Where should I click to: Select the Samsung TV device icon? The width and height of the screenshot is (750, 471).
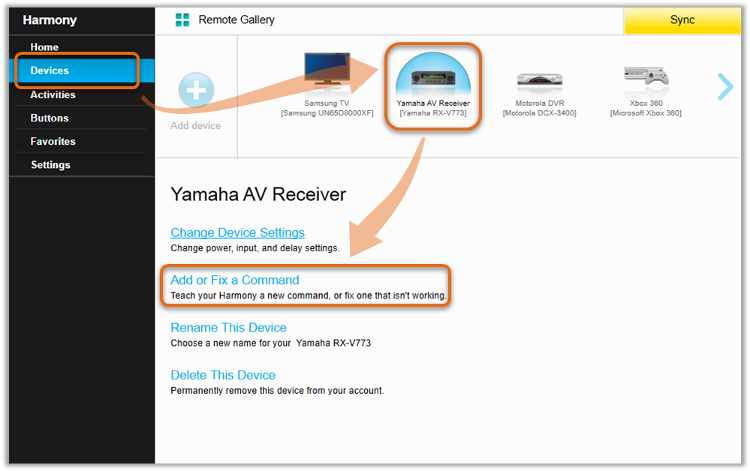point(327,70)
